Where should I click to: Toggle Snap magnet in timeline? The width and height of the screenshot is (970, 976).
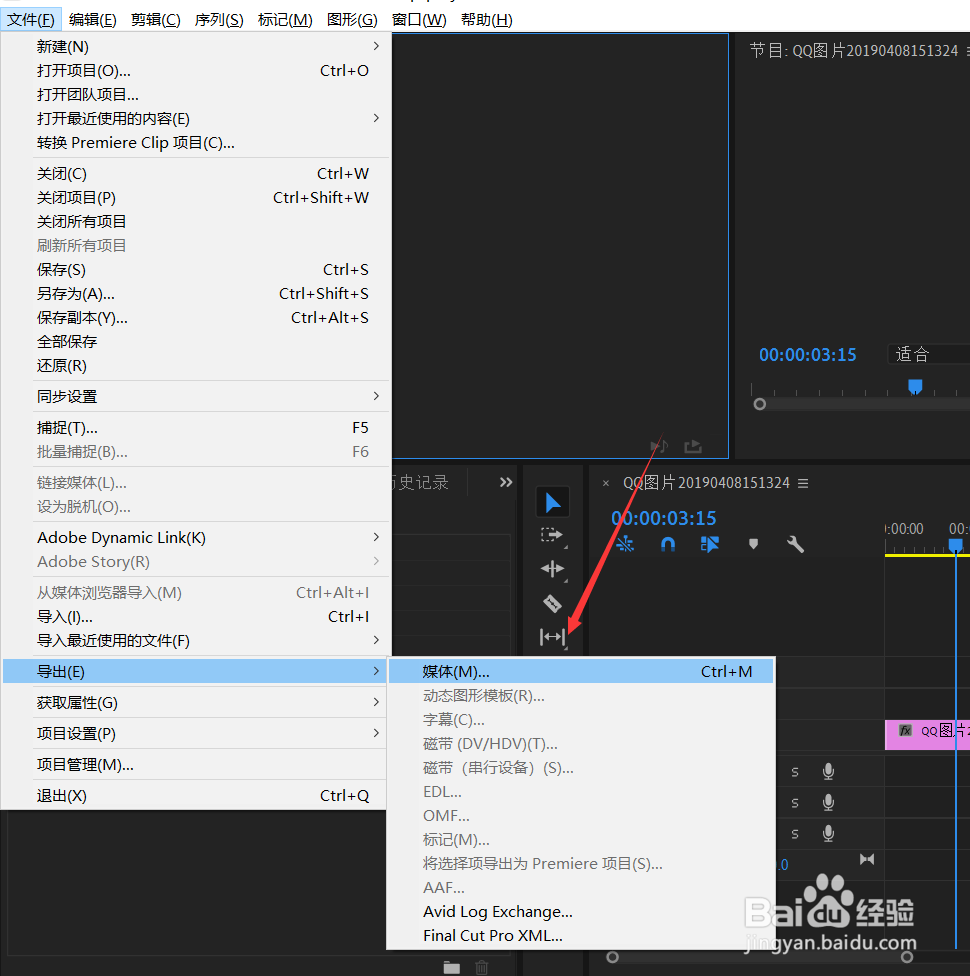click(x=667, y=545)
